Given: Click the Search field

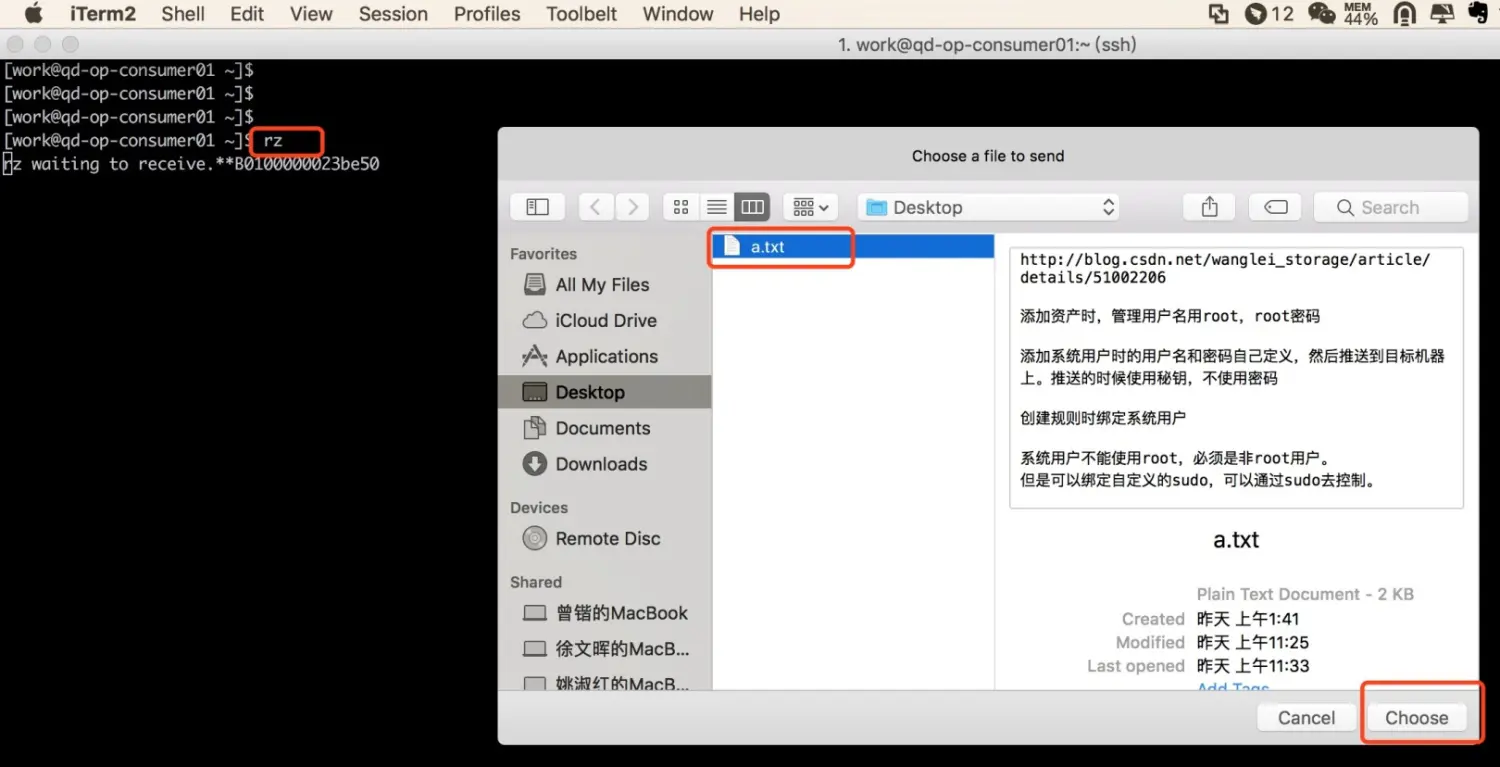Looking at the screenshot, I should pos(1390,207).
